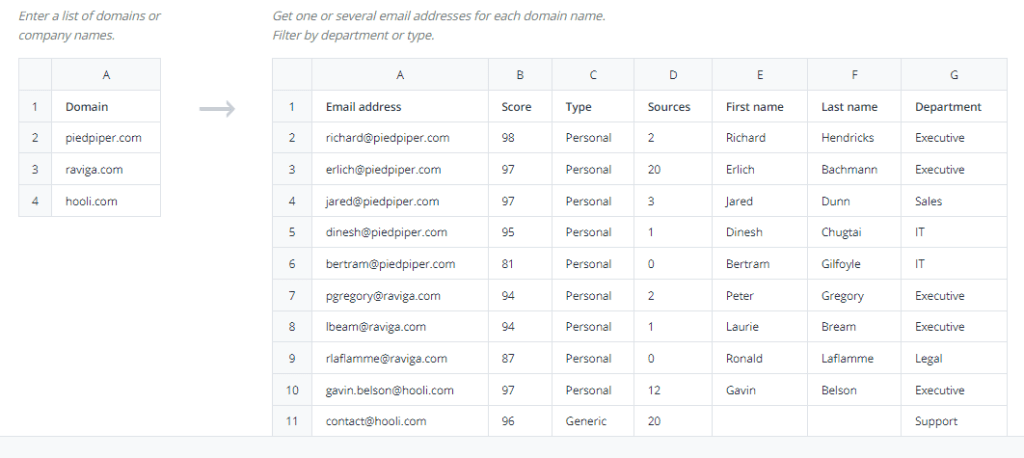Click the Domain header cell

[106, 106]
